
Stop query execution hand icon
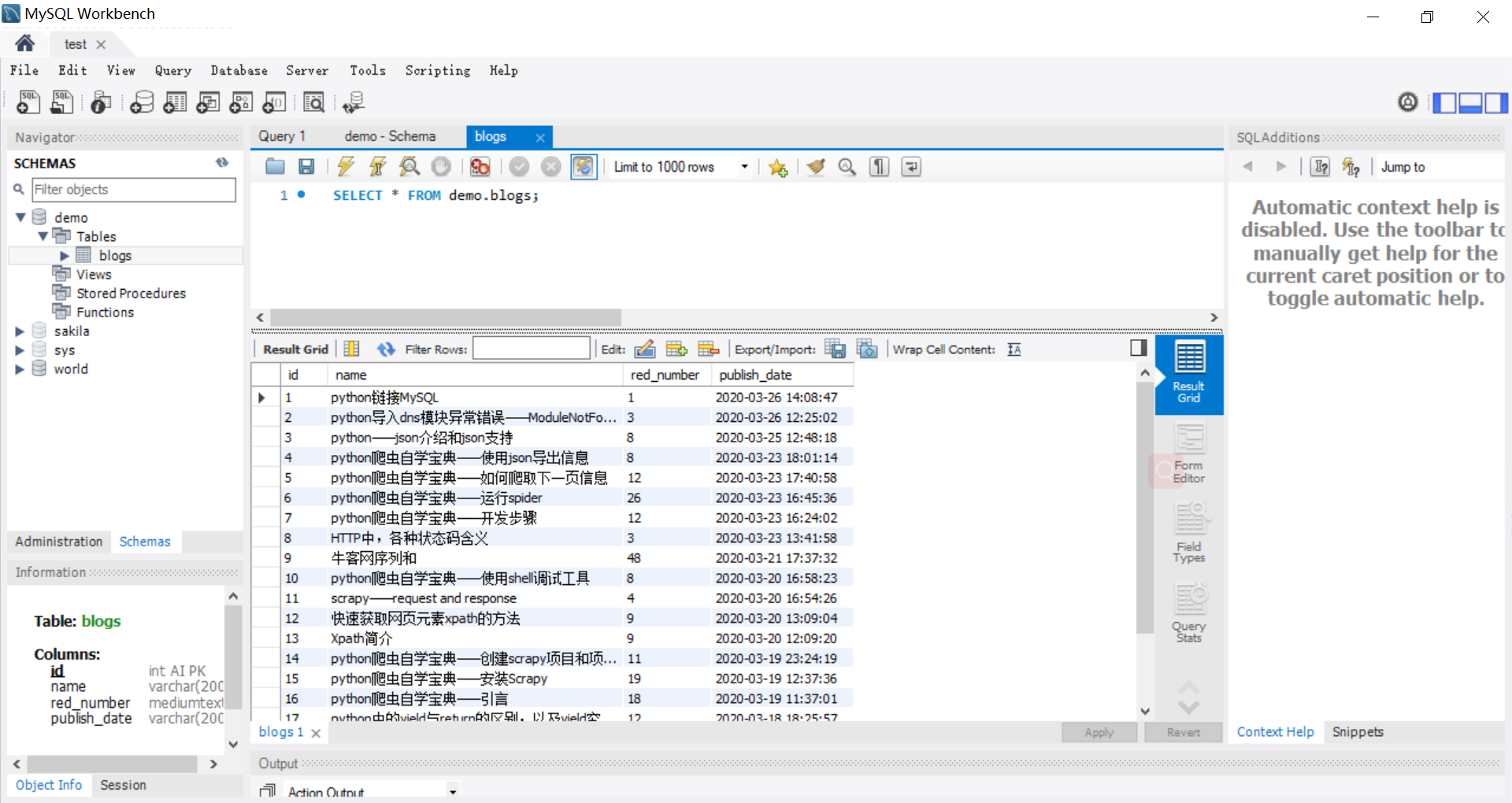pos(441,166)
